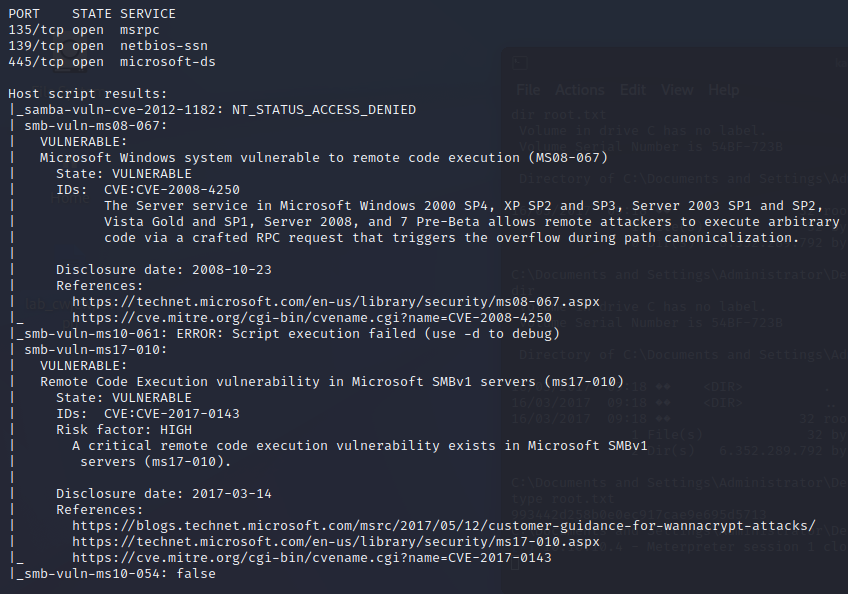Open the View menu
Screen dimensions: 848x594
pos(677,90)
